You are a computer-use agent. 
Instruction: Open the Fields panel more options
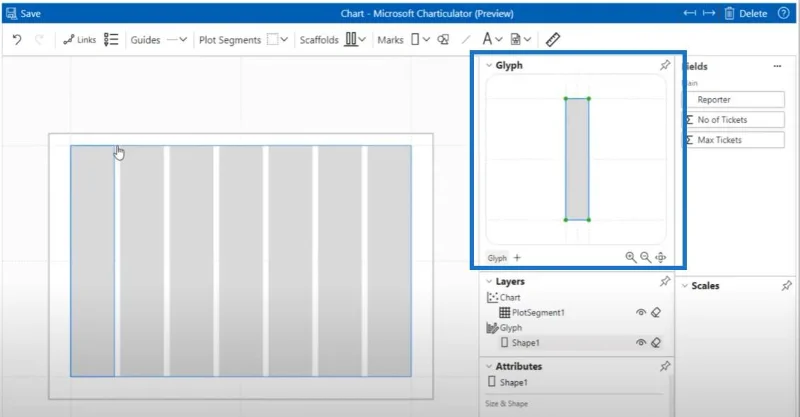coord(777,66)
